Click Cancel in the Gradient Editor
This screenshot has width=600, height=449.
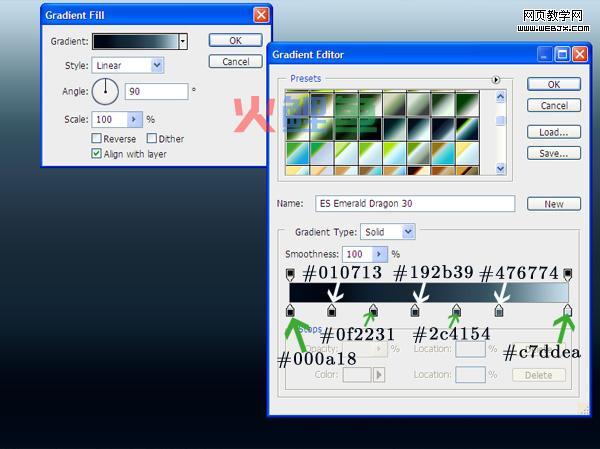tap(554, 105)
